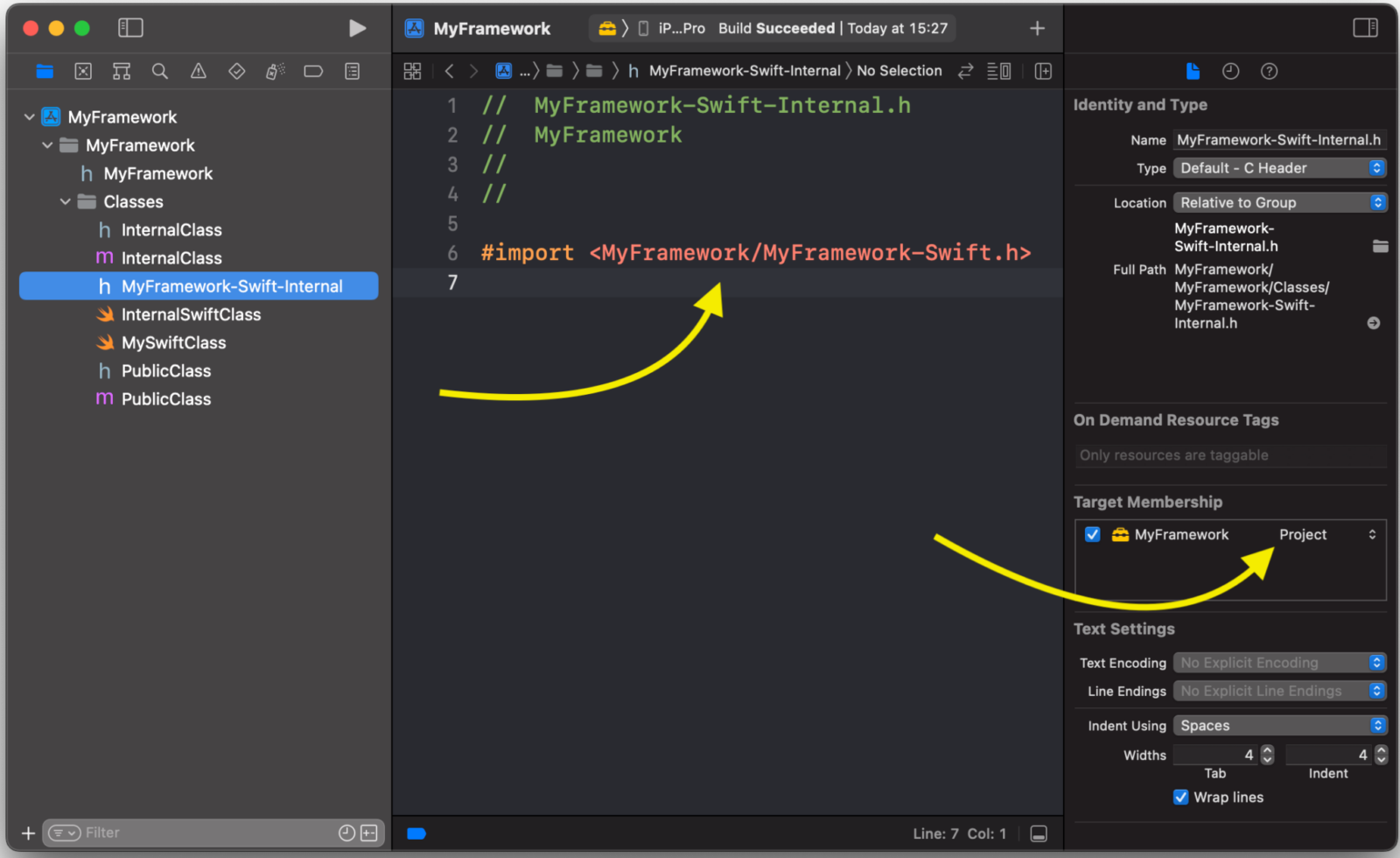Open the code review comparison icon
This screenshot has height=858, width=1400.
pyautogui.click(x=964, y=71)
